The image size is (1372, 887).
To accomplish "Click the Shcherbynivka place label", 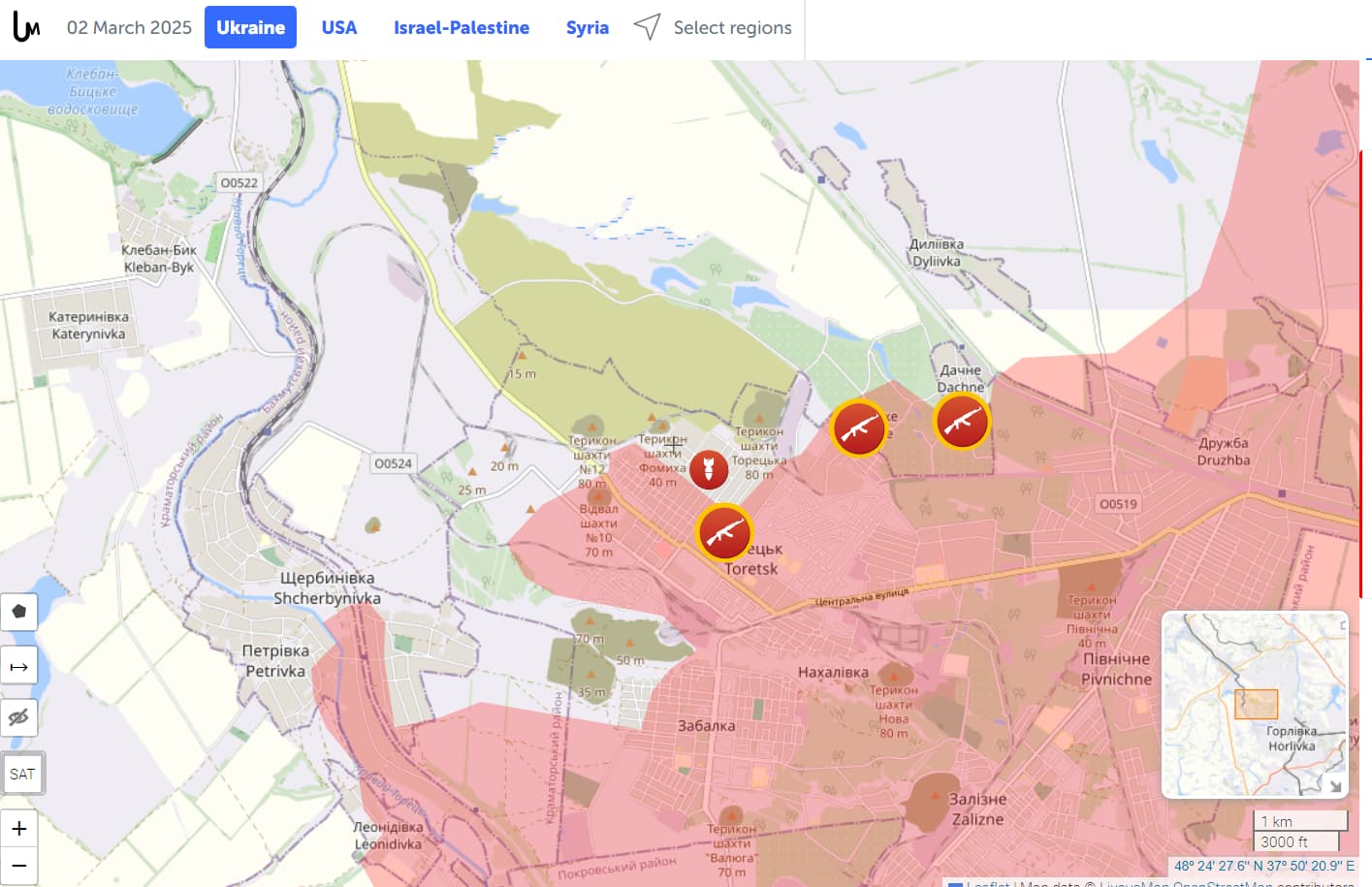I will click(x=327, y=598).
